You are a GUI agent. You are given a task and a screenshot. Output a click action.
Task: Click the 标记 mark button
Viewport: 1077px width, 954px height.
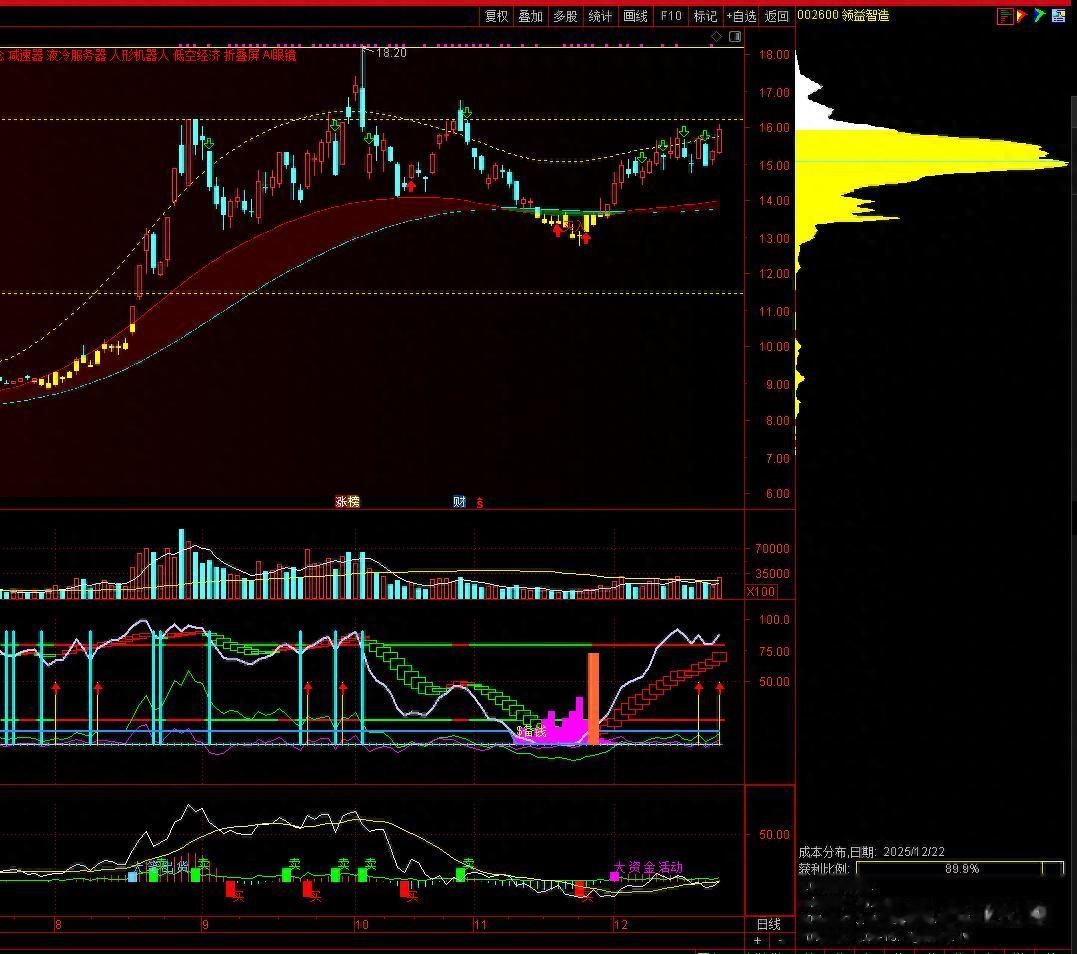click(x=705, y=16)
